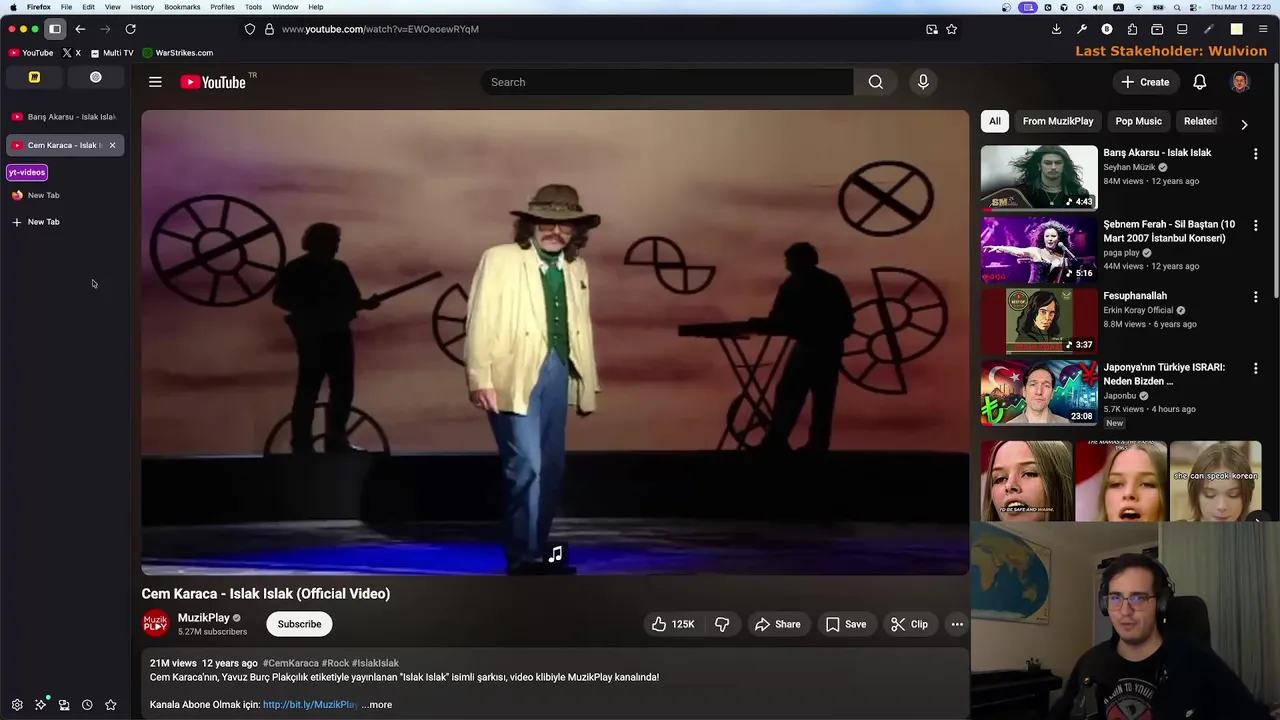Open the bit.ly MuzikPlay link in description

tap(310, 705)
